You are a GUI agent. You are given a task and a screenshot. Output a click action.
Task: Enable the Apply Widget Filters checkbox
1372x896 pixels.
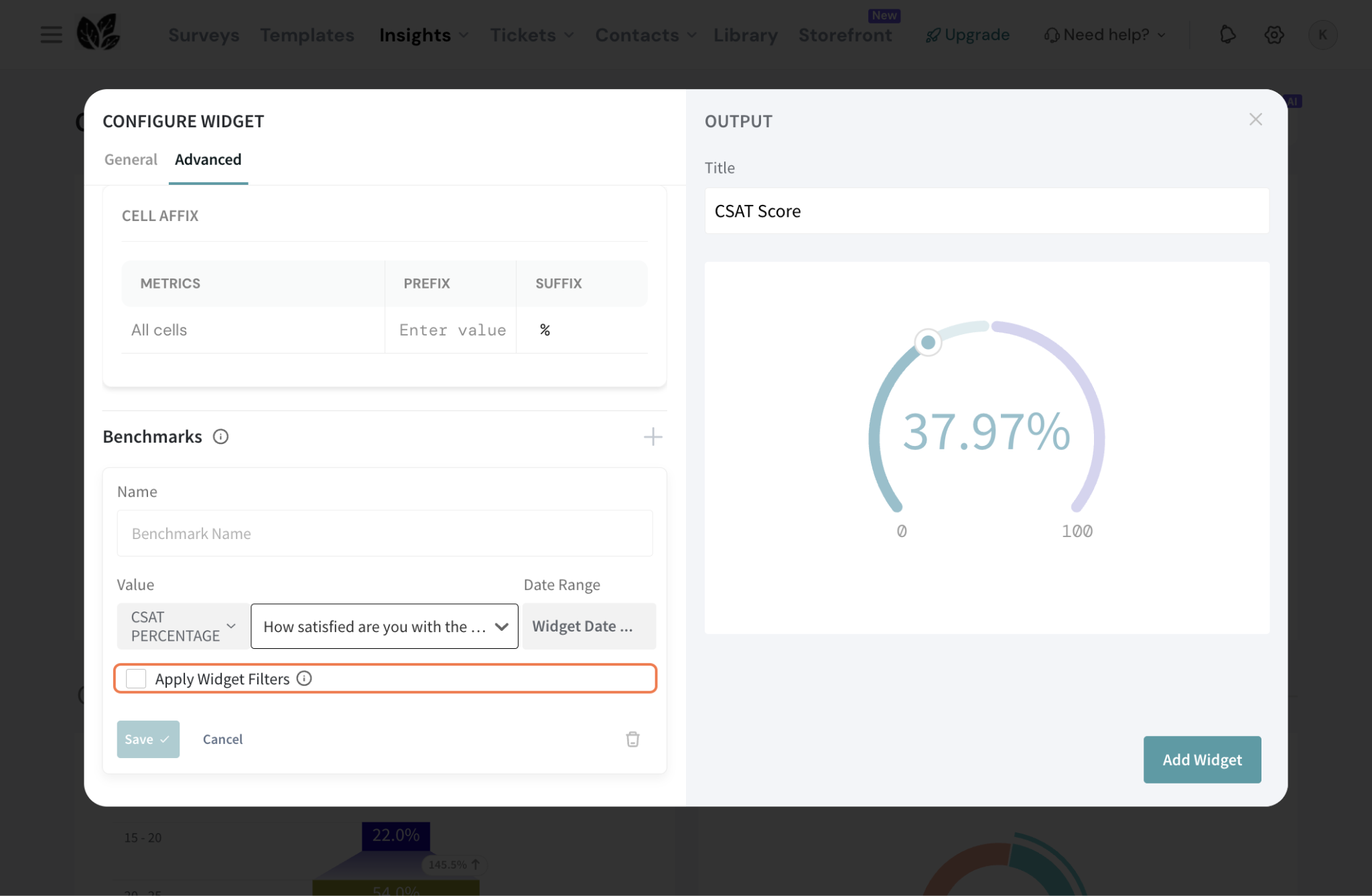[x=136, y=678]
